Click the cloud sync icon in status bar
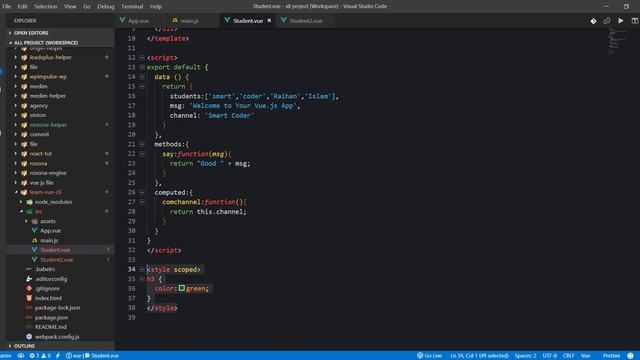 pos(21,356)
